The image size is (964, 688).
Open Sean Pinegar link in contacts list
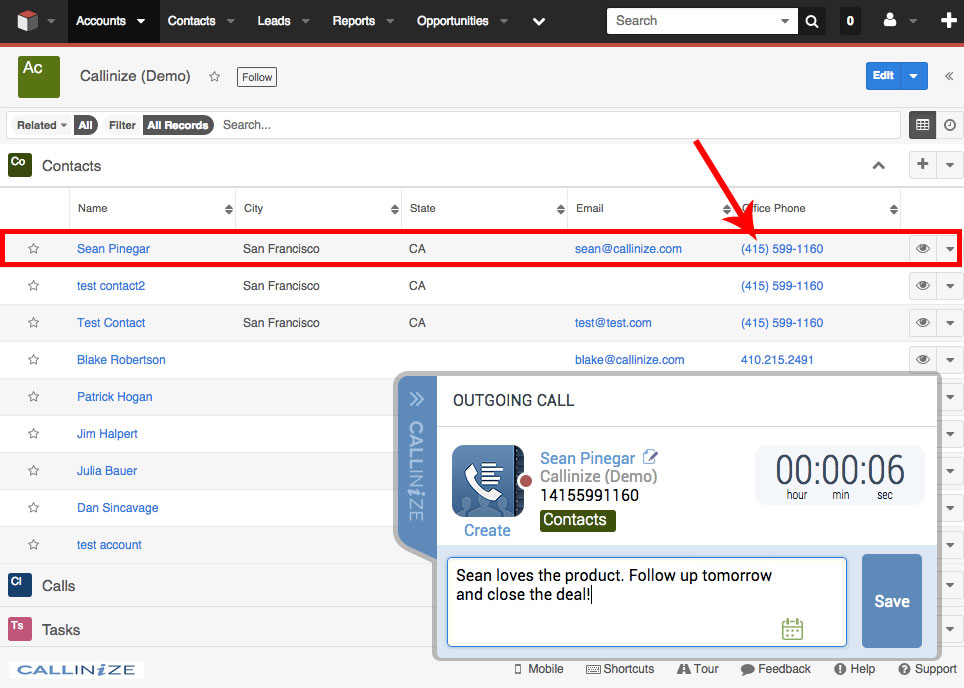point(113,248)
